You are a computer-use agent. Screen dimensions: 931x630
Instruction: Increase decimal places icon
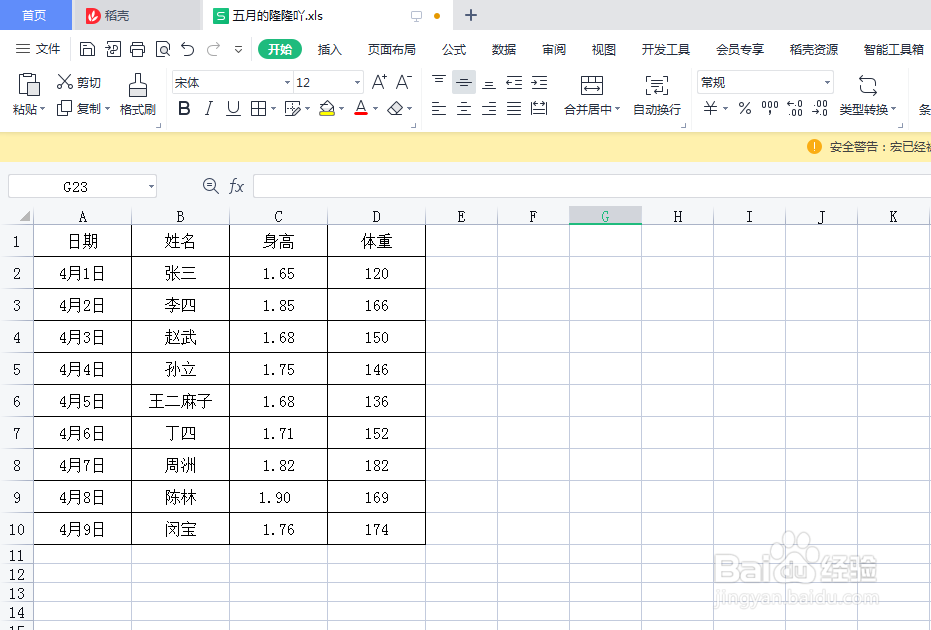pos(794,108)
